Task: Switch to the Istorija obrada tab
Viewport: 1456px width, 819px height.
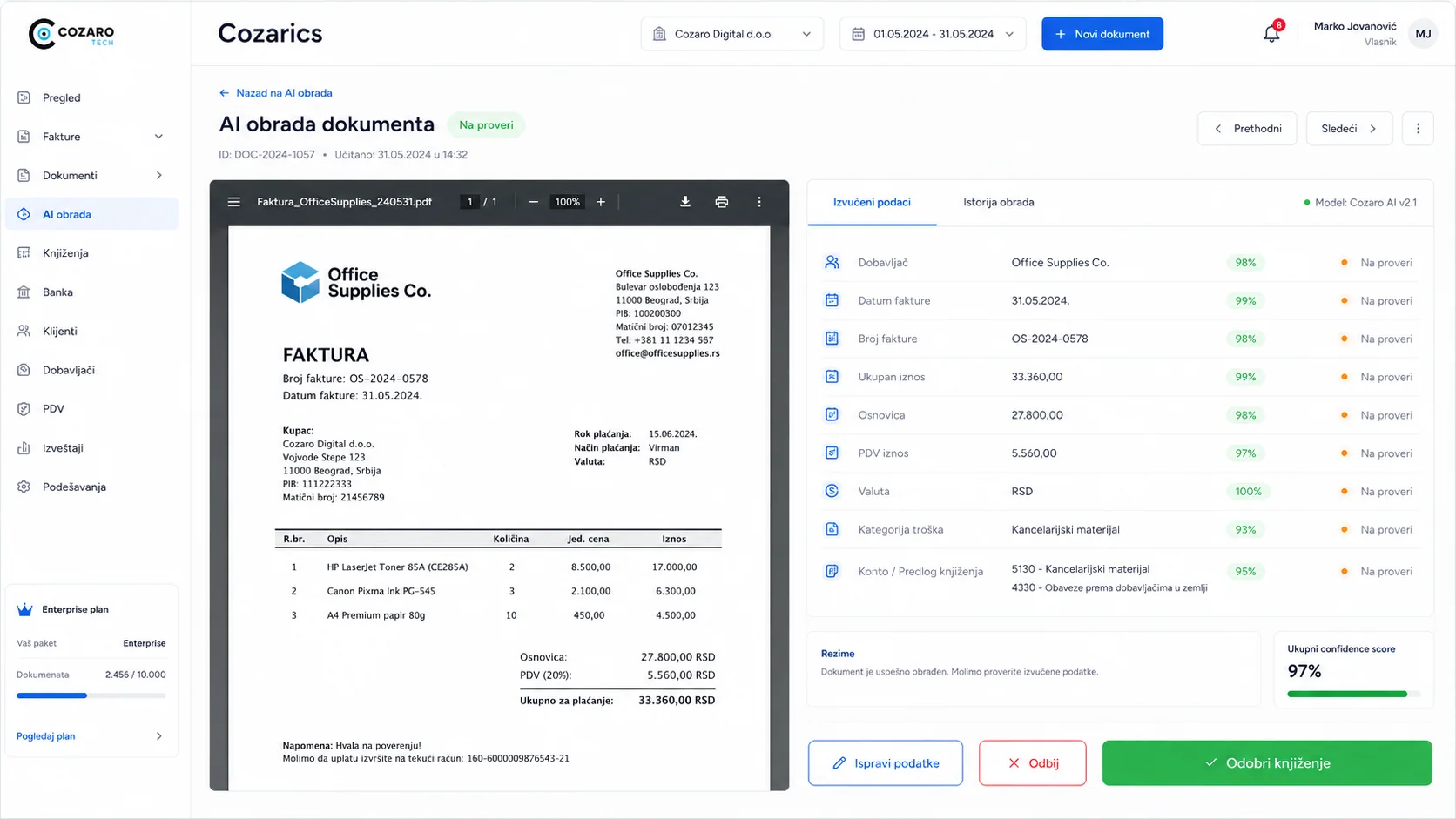Action: [999, 203]
